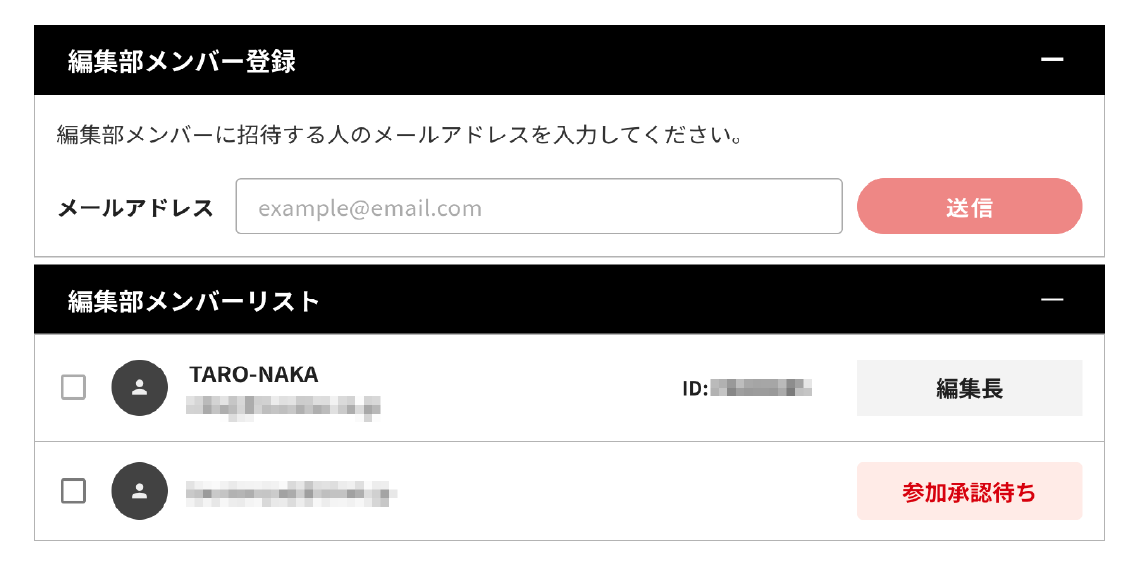Click the ID: label in TARO-NAKA's row
The image size is (1140, 564).
coord(695,388)
